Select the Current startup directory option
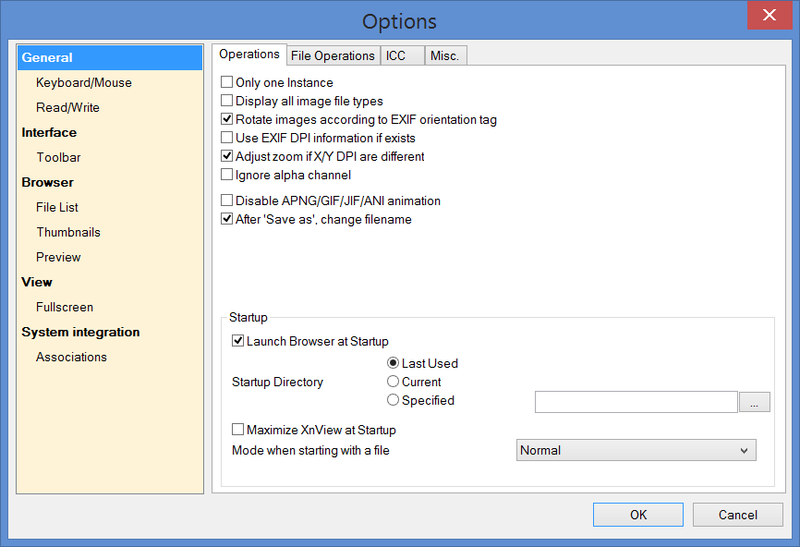Image resolution: width=800 pixels, height=547 pixels. pyautogui.click(x=393, y=382)
